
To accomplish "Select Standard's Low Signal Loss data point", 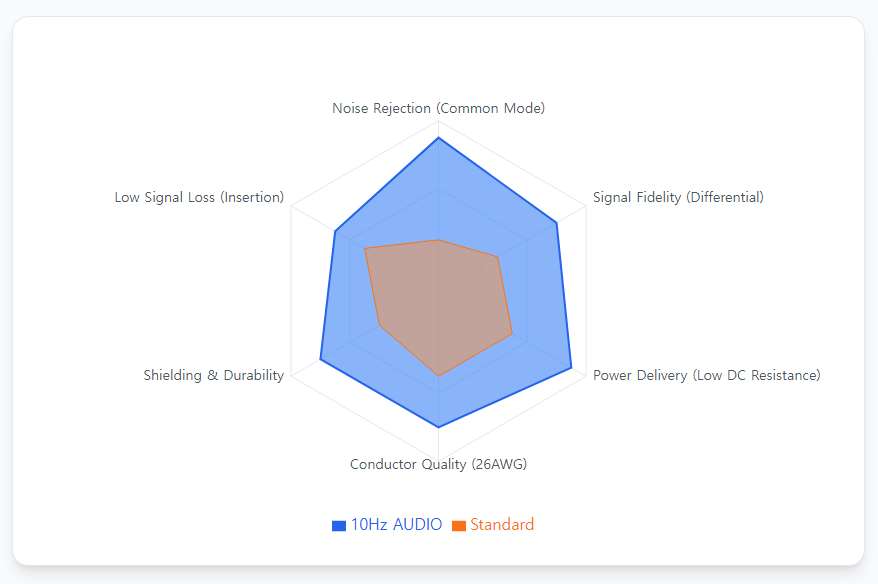I will [x=365, y=248].
